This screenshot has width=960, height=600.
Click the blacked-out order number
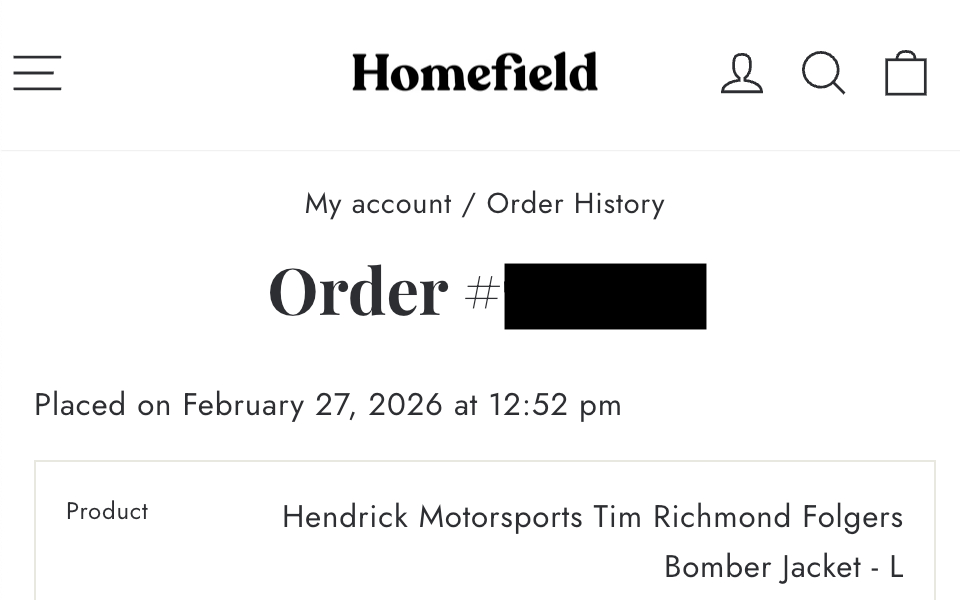click(605, 296)
